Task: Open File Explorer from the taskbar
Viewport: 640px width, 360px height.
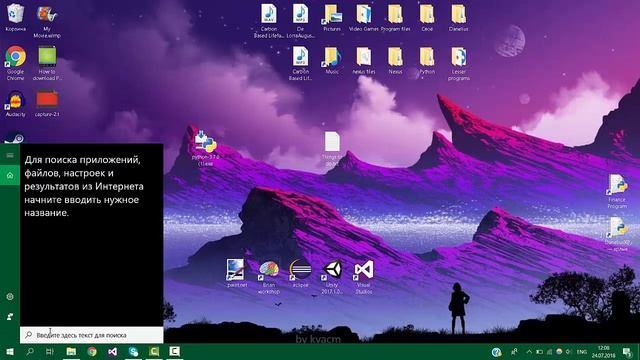Action: coord(71,351)
